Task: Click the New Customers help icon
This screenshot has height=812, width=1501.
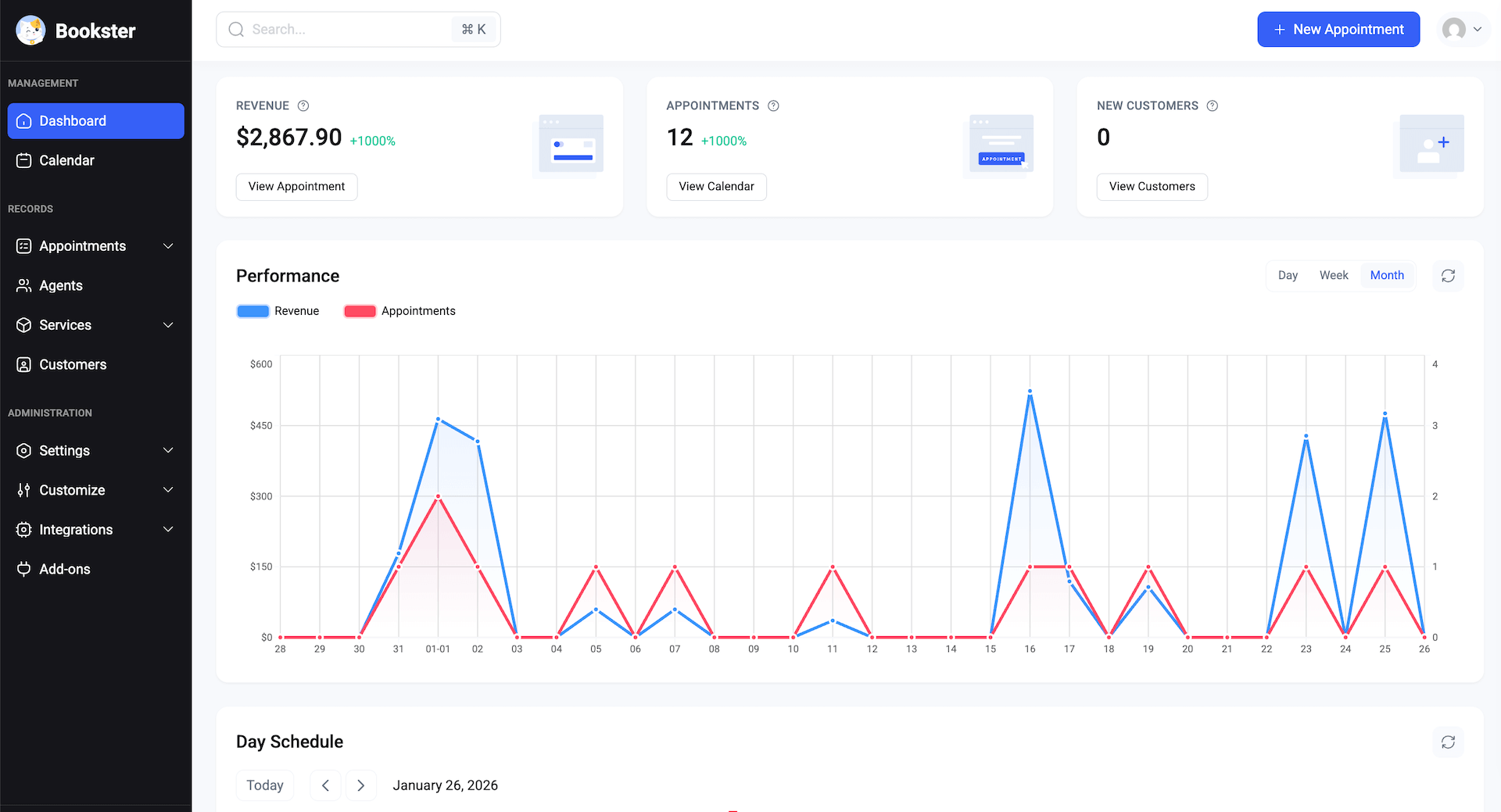Action: tap(1212, 106)
